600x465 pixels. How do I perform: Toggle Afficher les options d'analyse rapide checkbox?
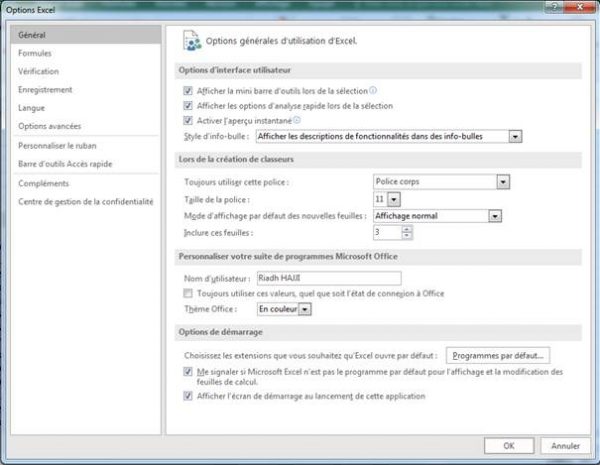pos(188,105)
